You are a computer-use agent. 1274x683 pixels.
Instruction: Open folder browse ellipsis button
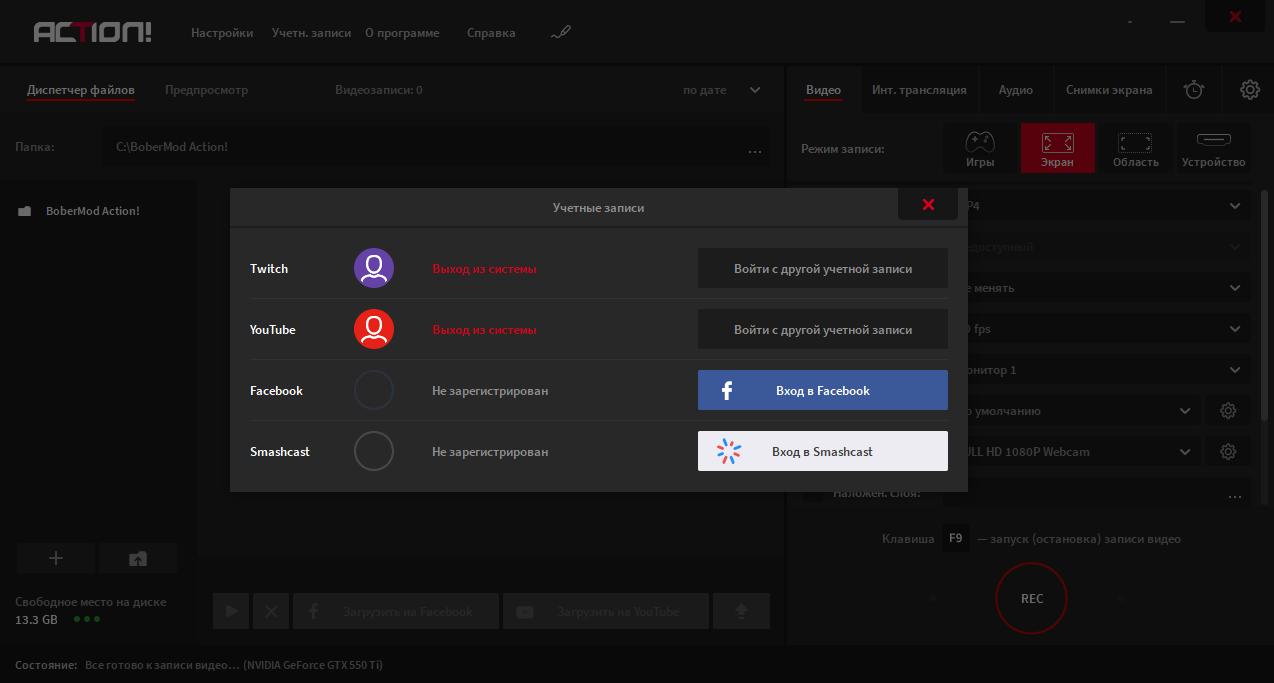click(x=755, y=151)
